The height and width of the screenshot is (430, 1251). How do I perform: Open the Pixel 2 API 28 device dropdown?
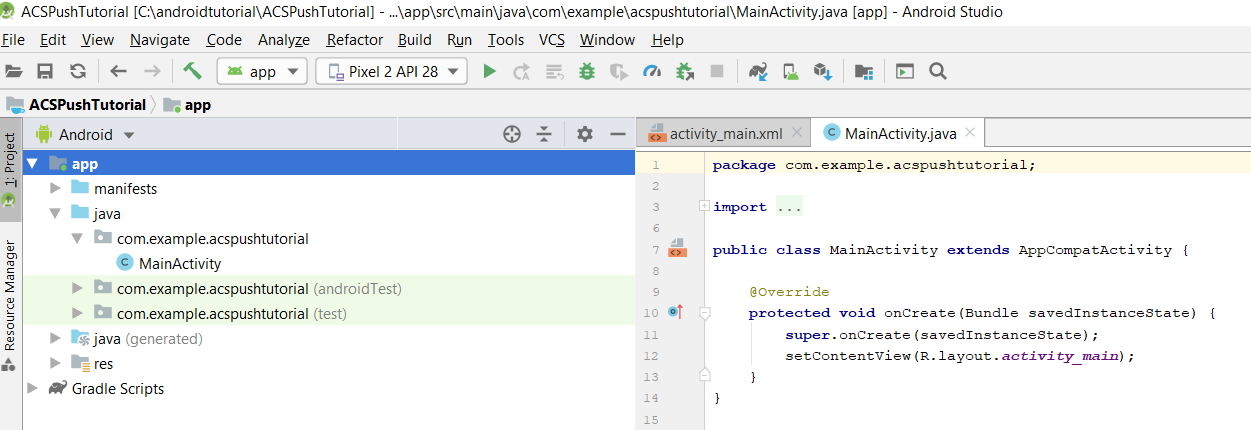pos(392,71)
